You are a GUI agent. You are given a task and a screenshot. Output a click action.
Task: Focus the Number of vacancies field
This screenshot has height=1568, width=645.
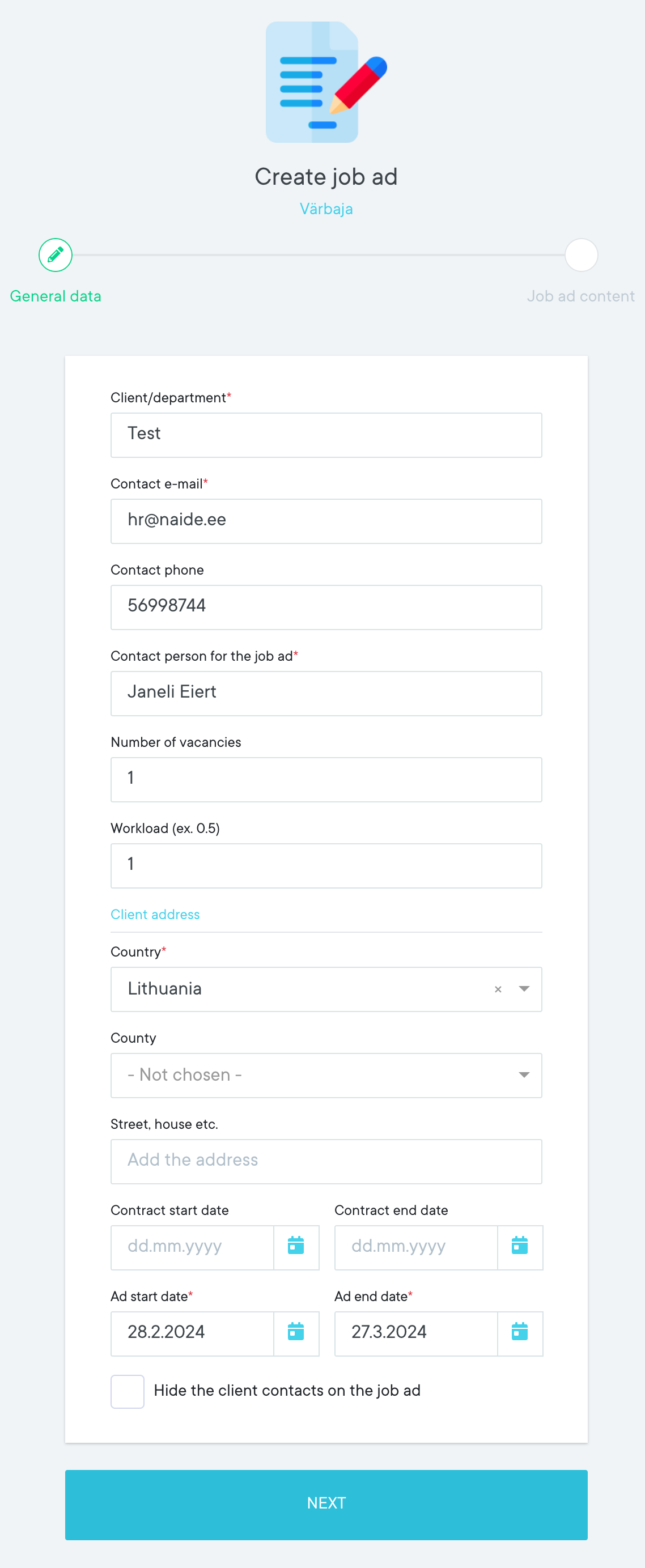326,779
